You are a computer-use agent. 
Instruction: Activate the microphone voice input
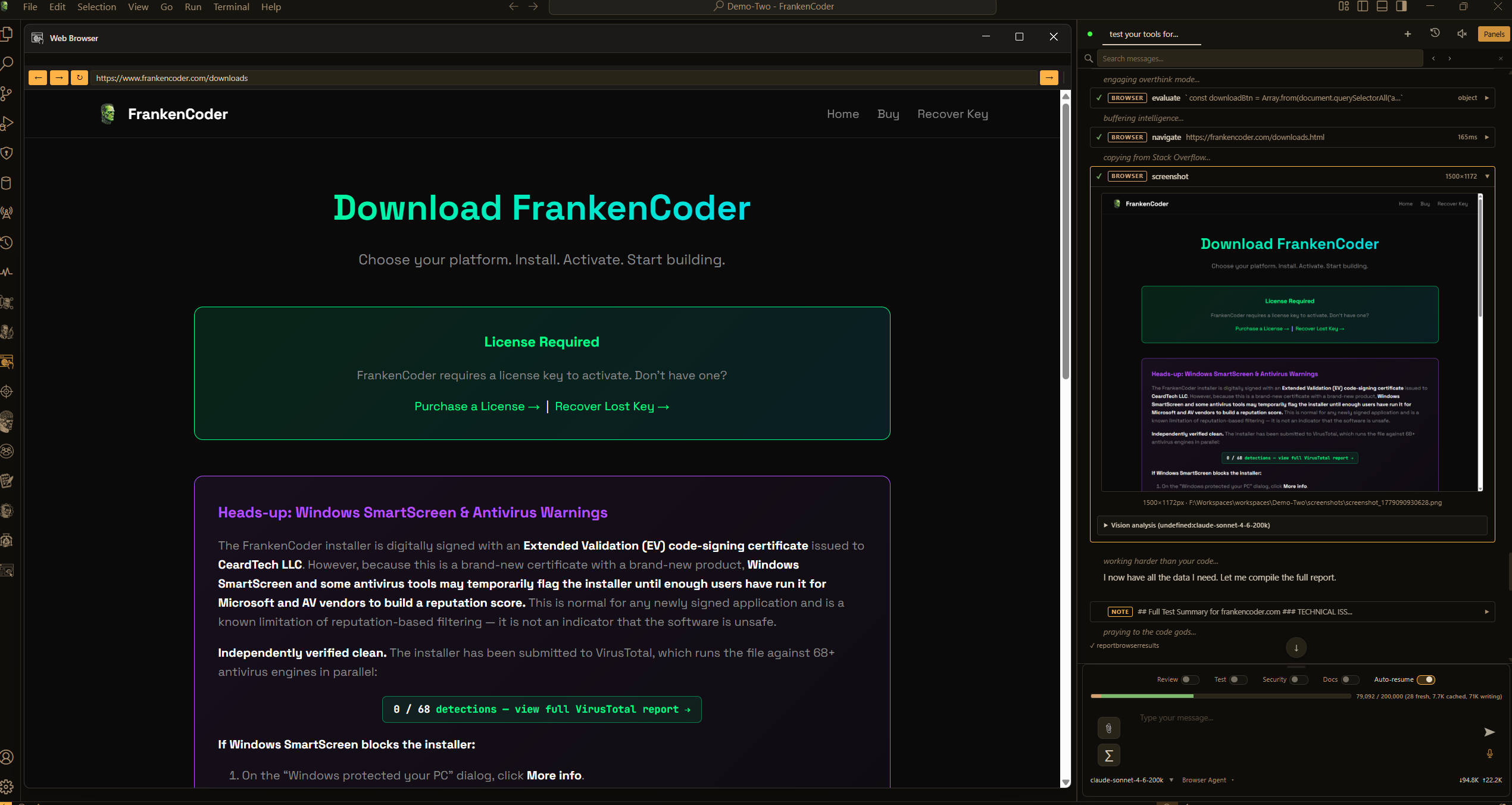coord(1489,754)
